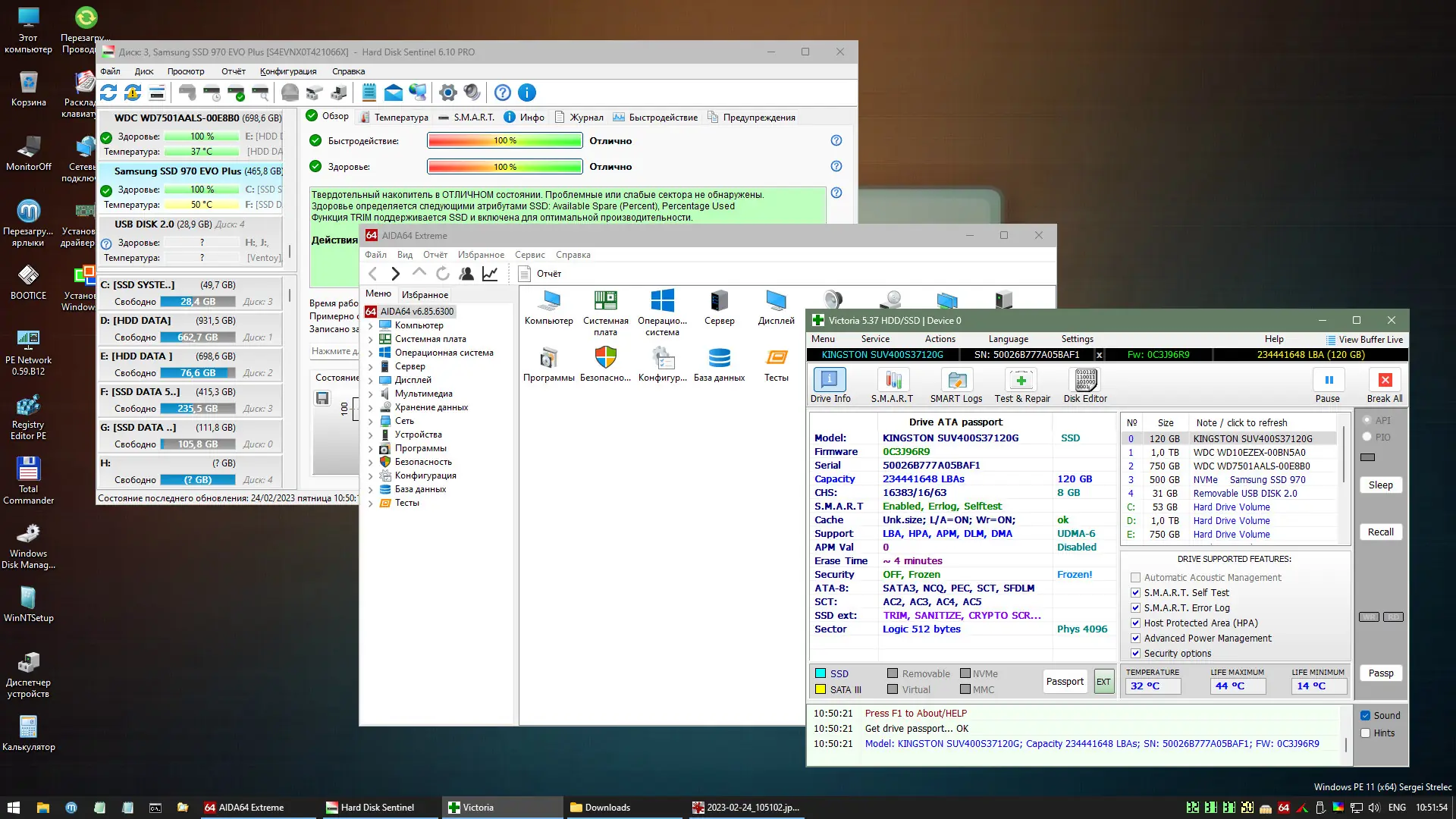Screen dimensions: 1456x819
Task: Click Pause button icon in Victoria
Action: (x=1329, y=380)
